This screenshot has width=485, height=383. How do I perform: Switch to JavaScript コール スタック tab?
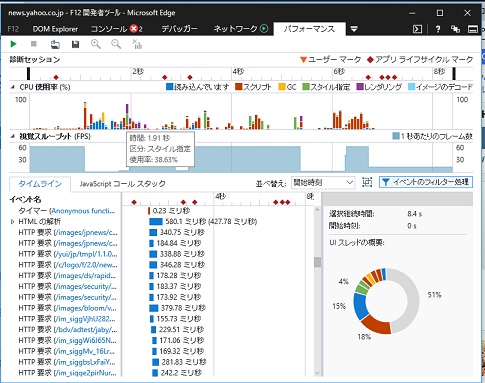pos(122,184)
